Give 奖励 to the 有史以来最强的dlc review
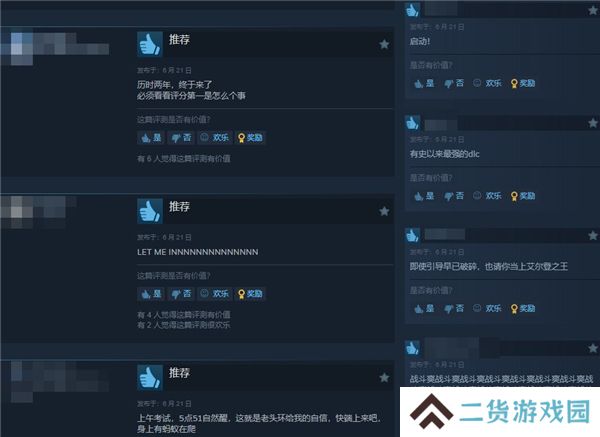Screen dimensions: 600x437 (523, 196)
